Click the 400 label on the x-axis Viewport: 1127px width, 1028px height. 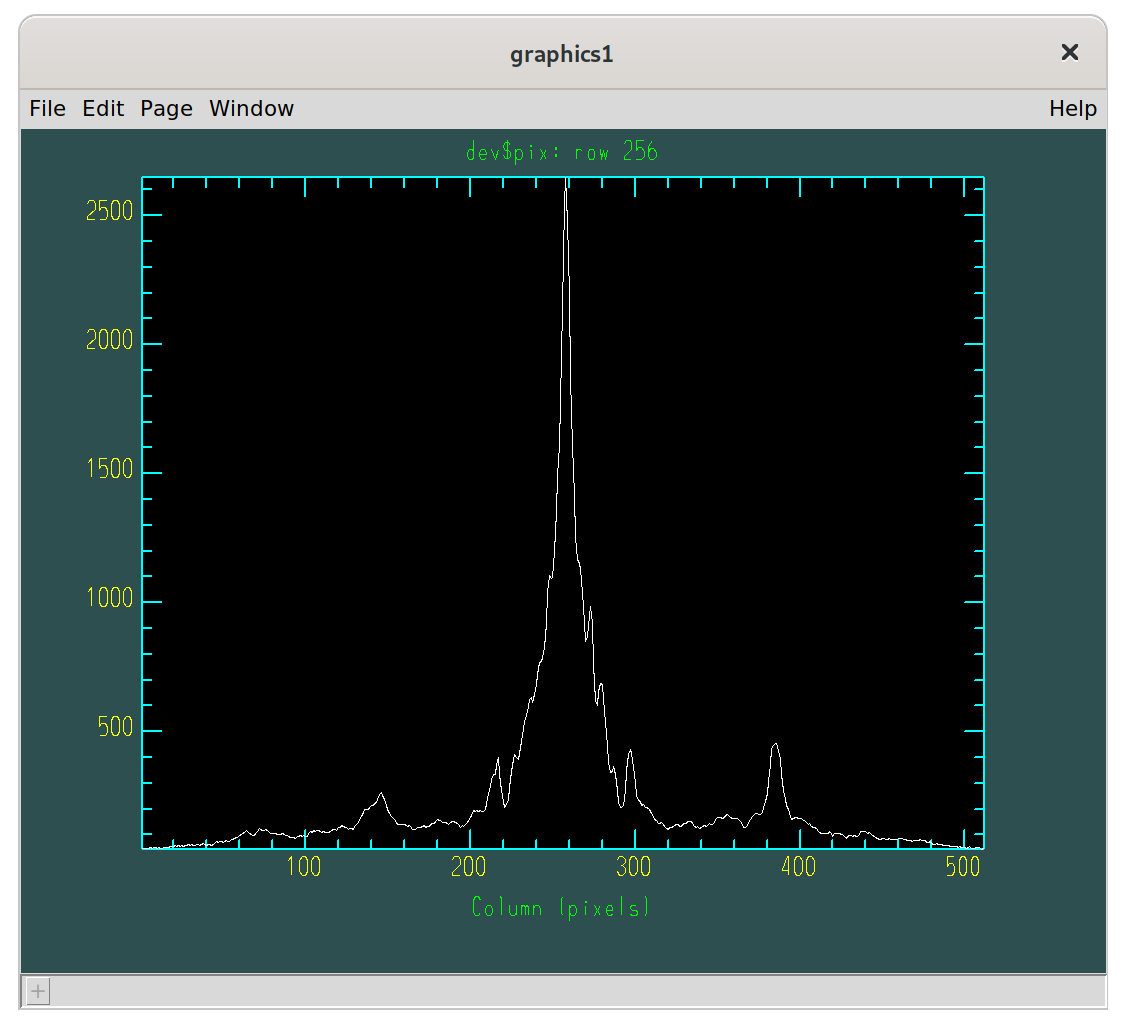(798, 867)
